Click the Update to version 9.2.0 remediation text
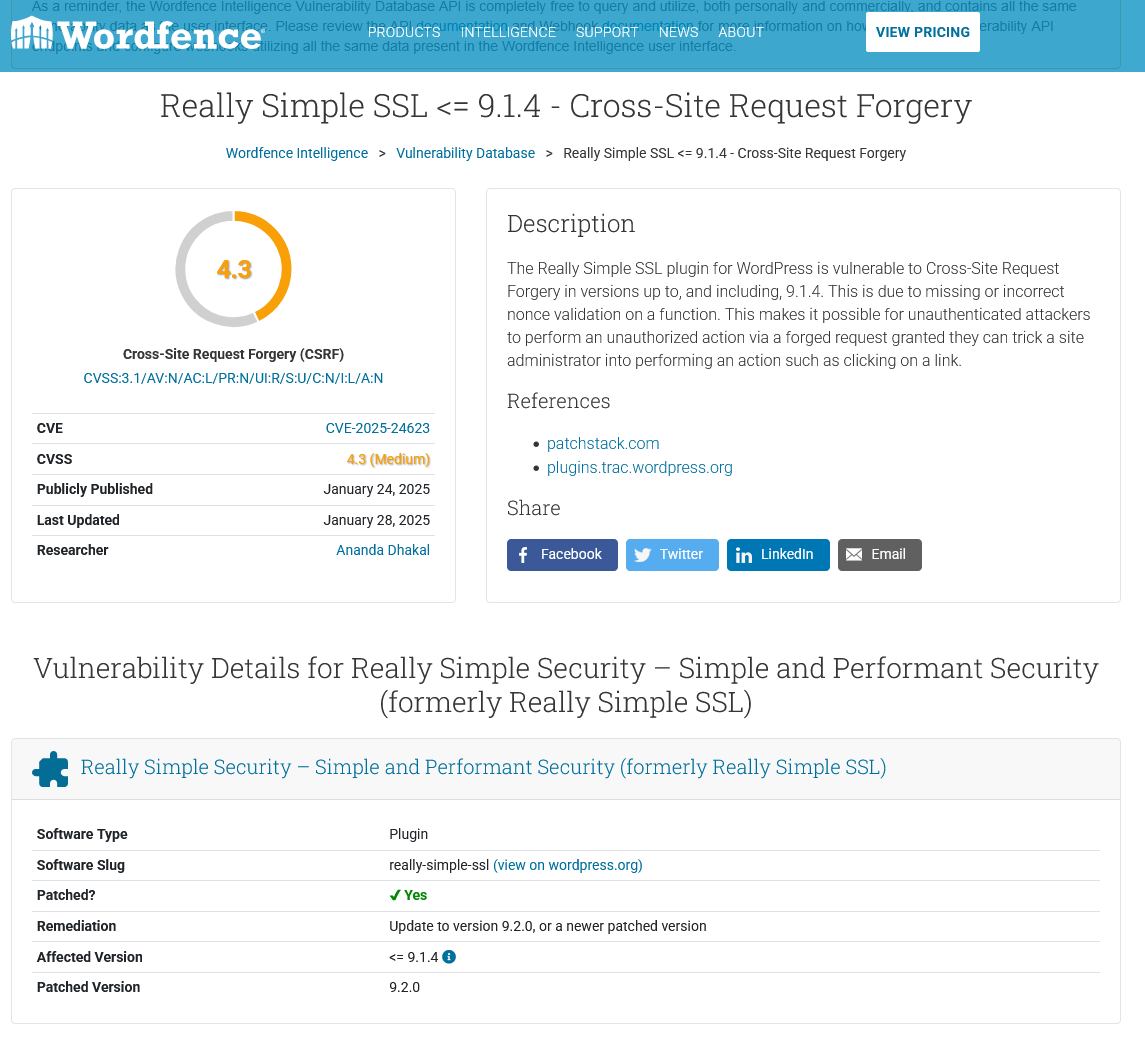Screen dimensions: 1145x1043 [x=547, y=927]
